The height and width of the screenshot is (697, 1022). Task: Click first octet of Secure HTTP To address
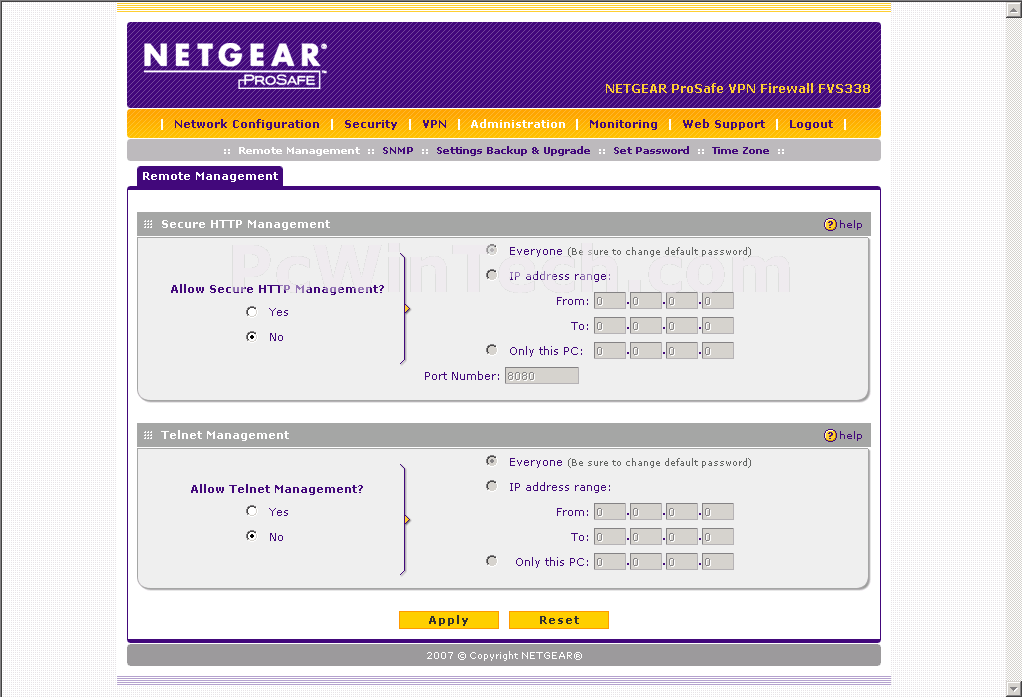(x=610, y=325)
